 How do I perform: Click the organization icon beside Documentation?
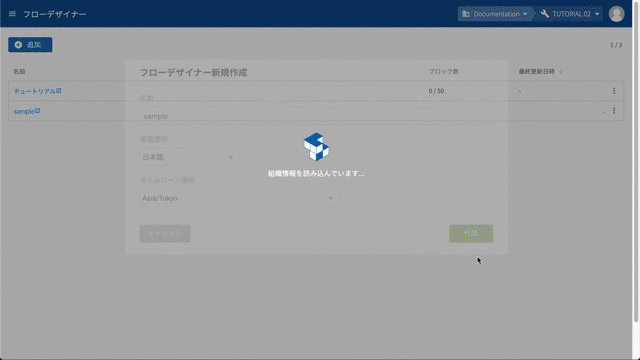pos(466,14)
